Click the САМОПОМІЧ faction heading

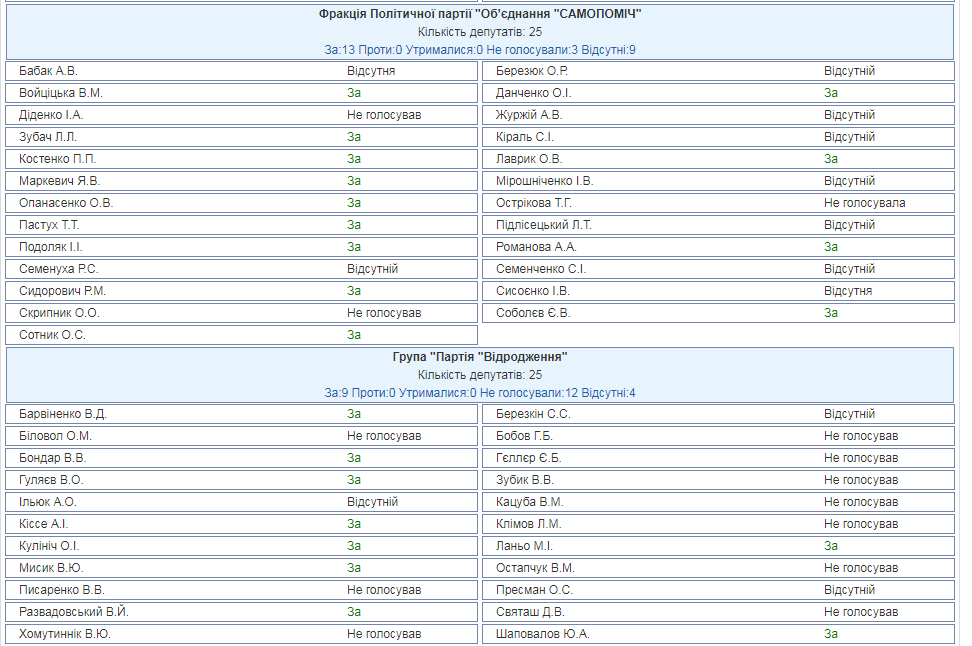480,14
